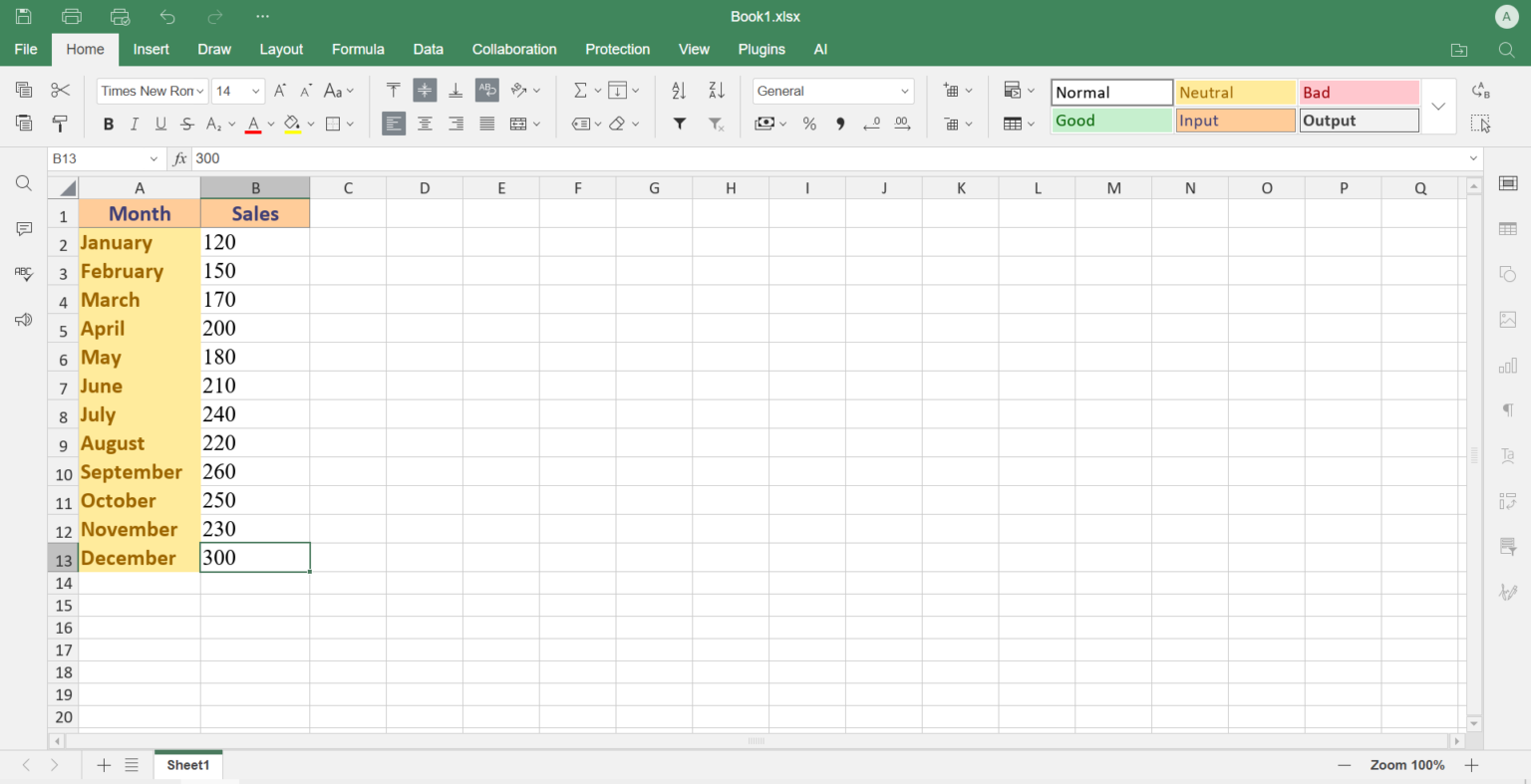Viewport: 1531px width, 784px height.
Task: Toggle italic formatting
Action: coord(134,124)
